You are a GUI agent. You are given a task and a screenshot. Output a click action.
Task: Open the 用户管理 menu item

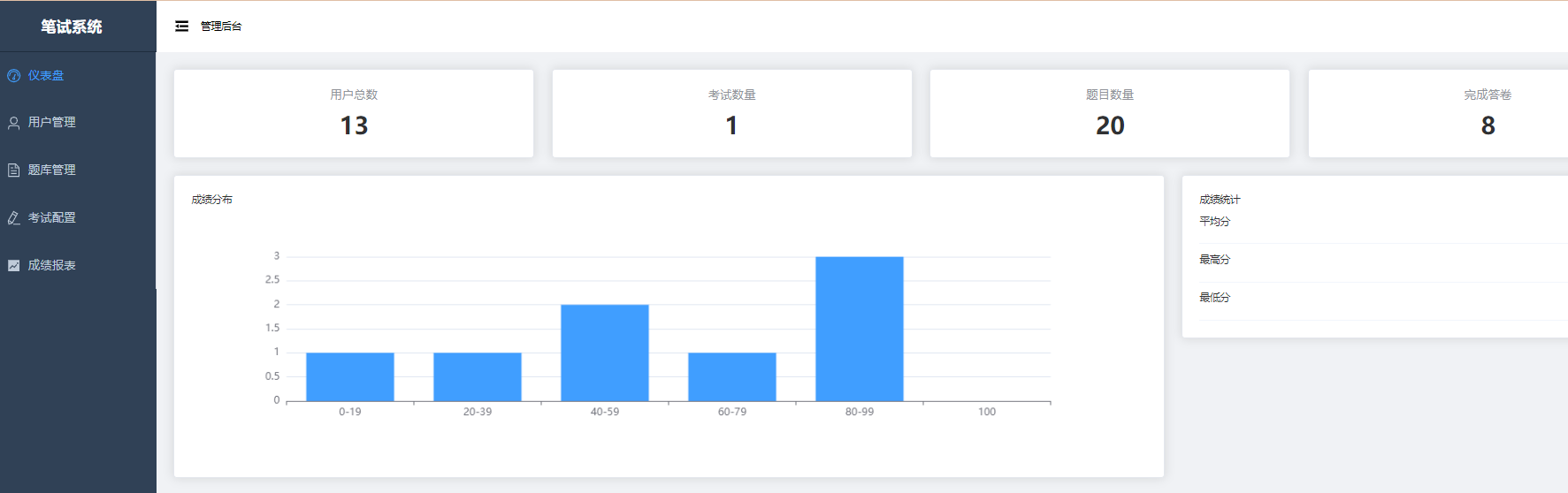[x=78, y=123]
